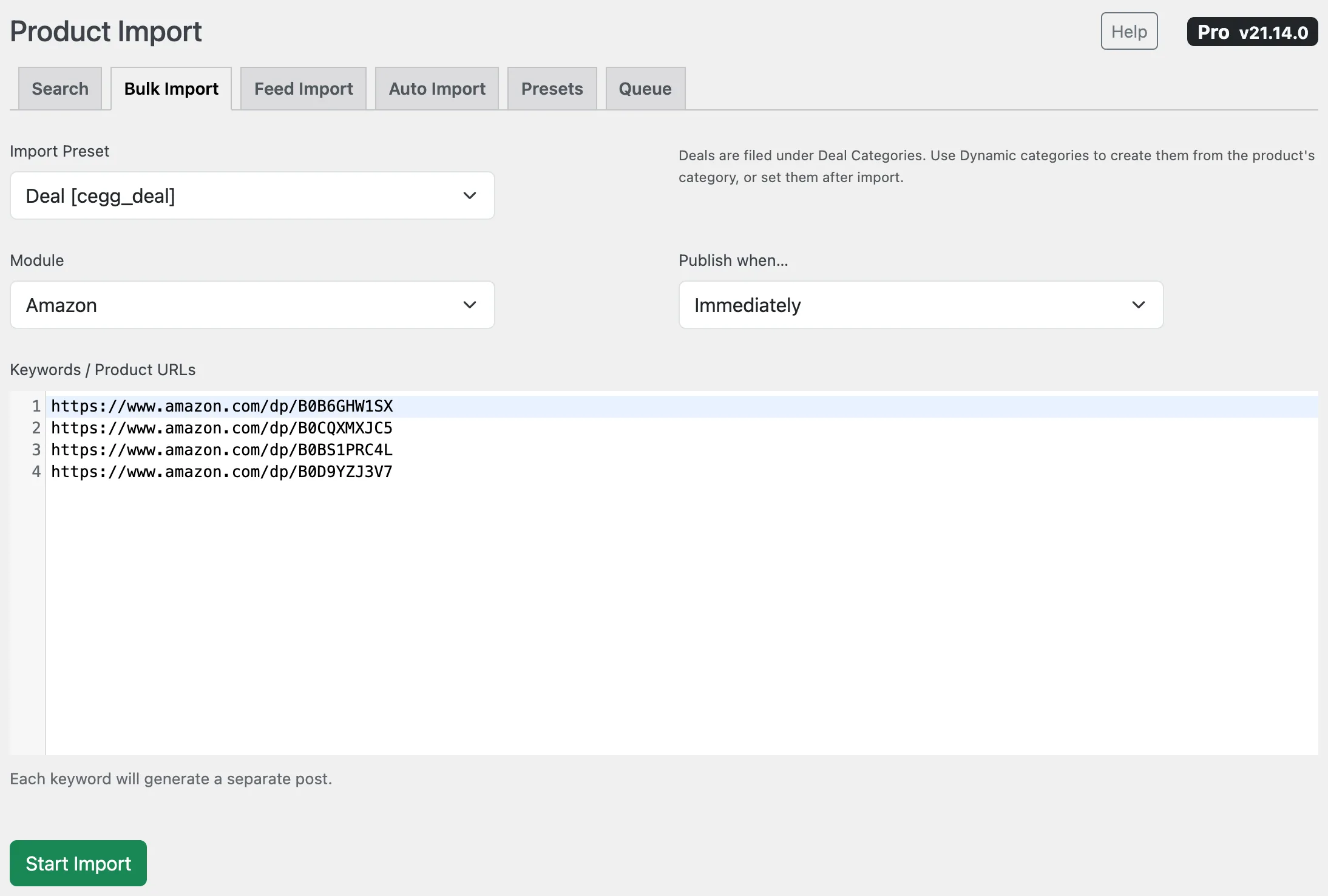Screen dimensions: 1328x896
Task: Click the Keywords / Product URLs label
Action: 103,370
